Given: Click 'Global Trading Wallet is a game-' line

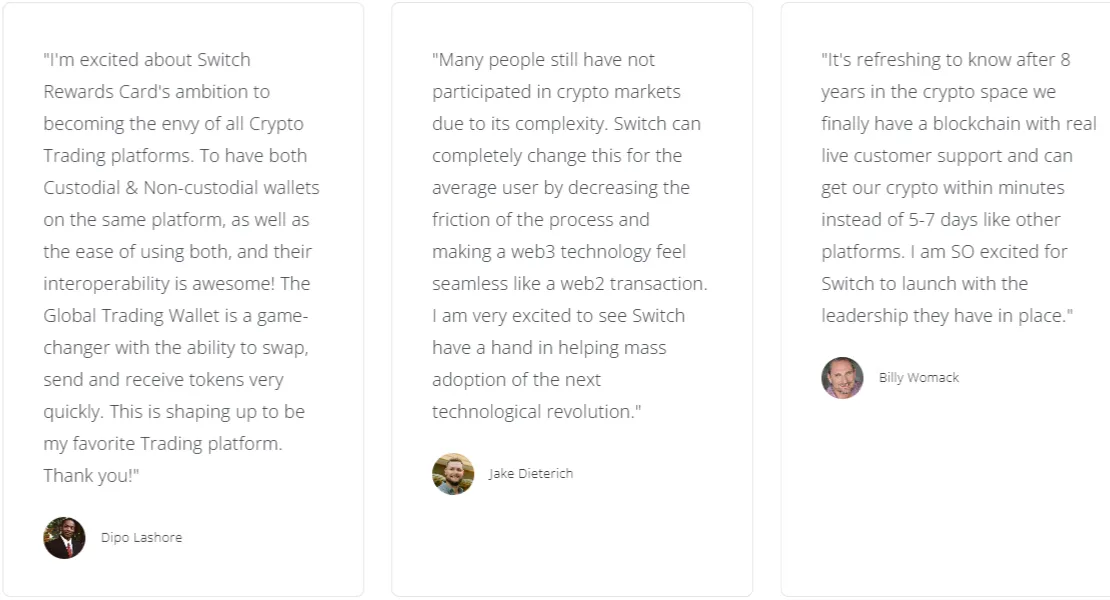Looking at the screenshot, I should [x=176, y=316].
